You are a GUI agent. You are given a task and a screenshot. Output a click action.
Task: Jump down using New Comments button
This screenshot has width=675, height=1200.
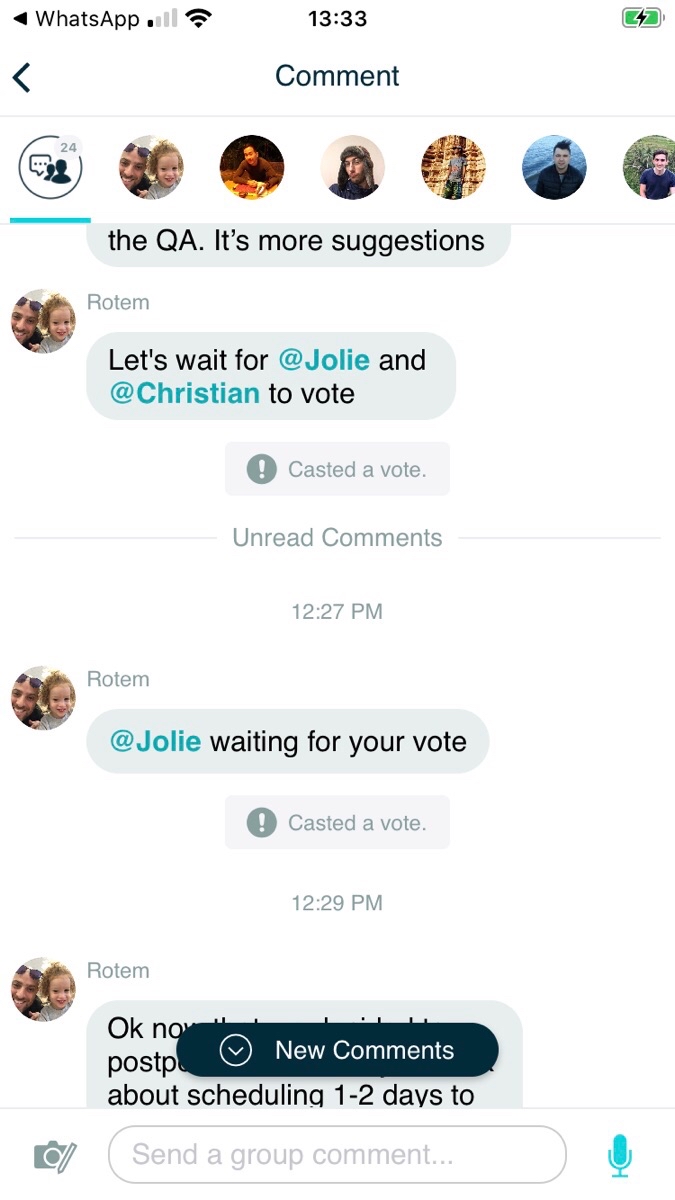(x=337, y=1050)
